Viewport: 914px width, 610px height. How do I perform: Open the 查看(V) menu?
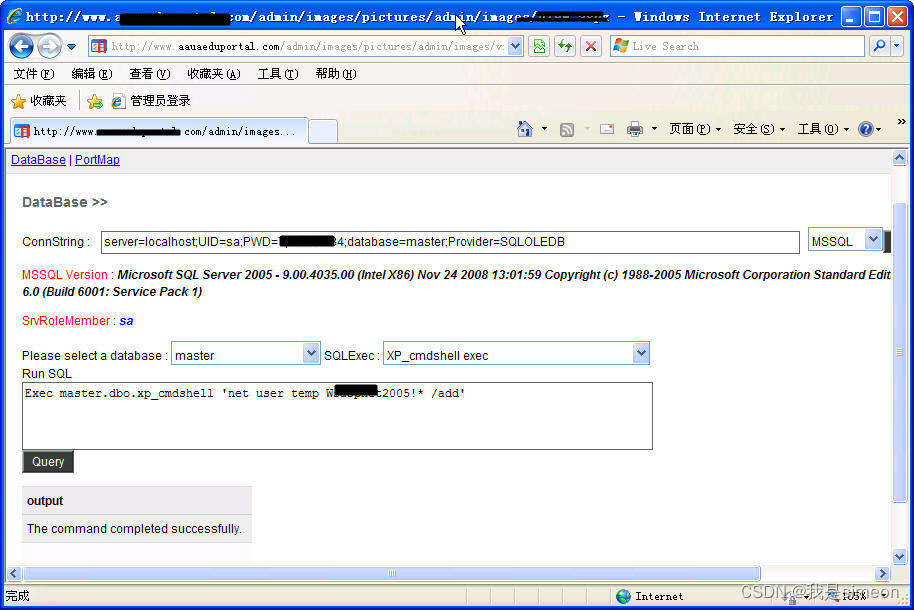point(150,73)
